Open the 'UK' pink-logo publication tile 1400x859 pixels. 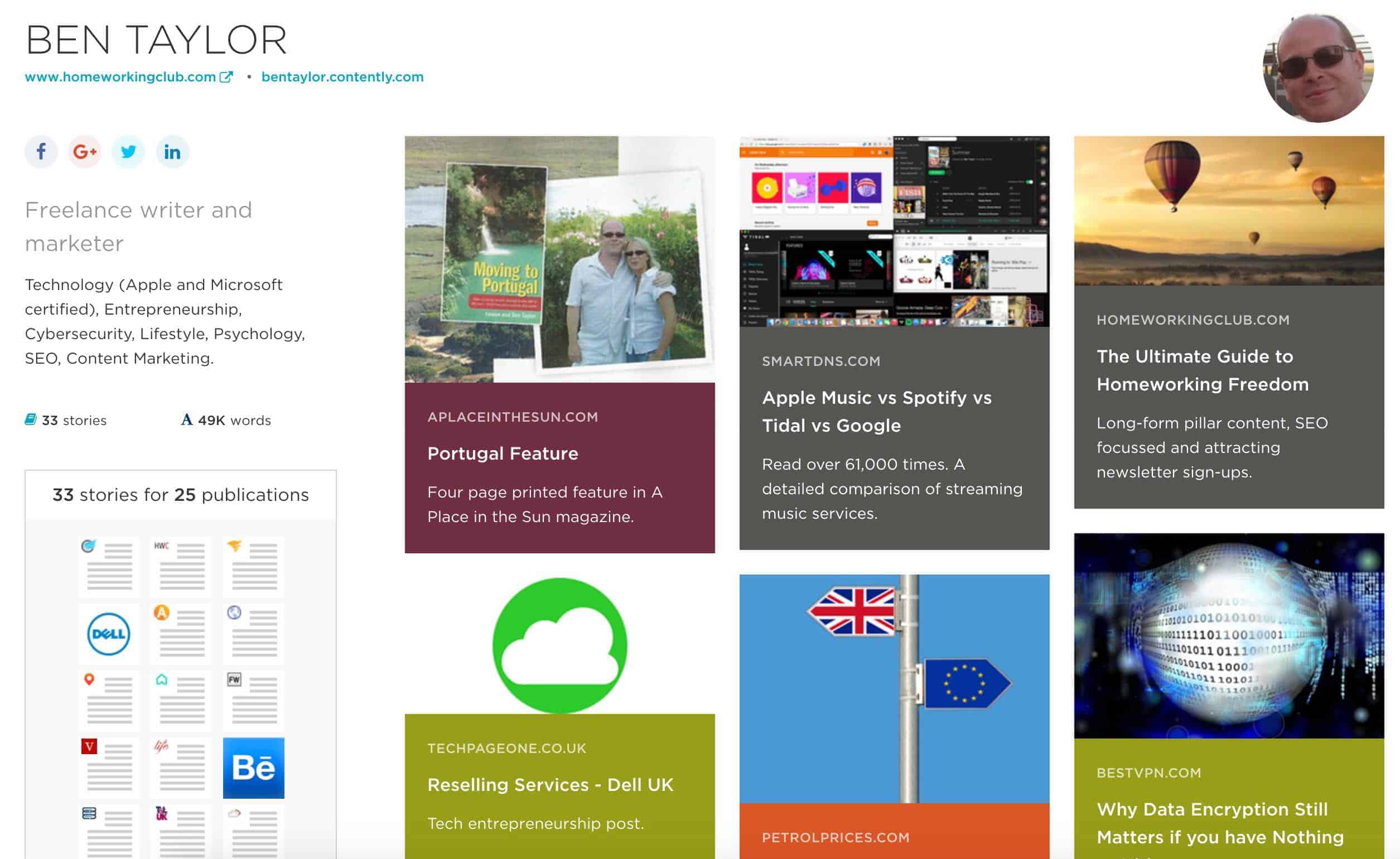(181, 832)
